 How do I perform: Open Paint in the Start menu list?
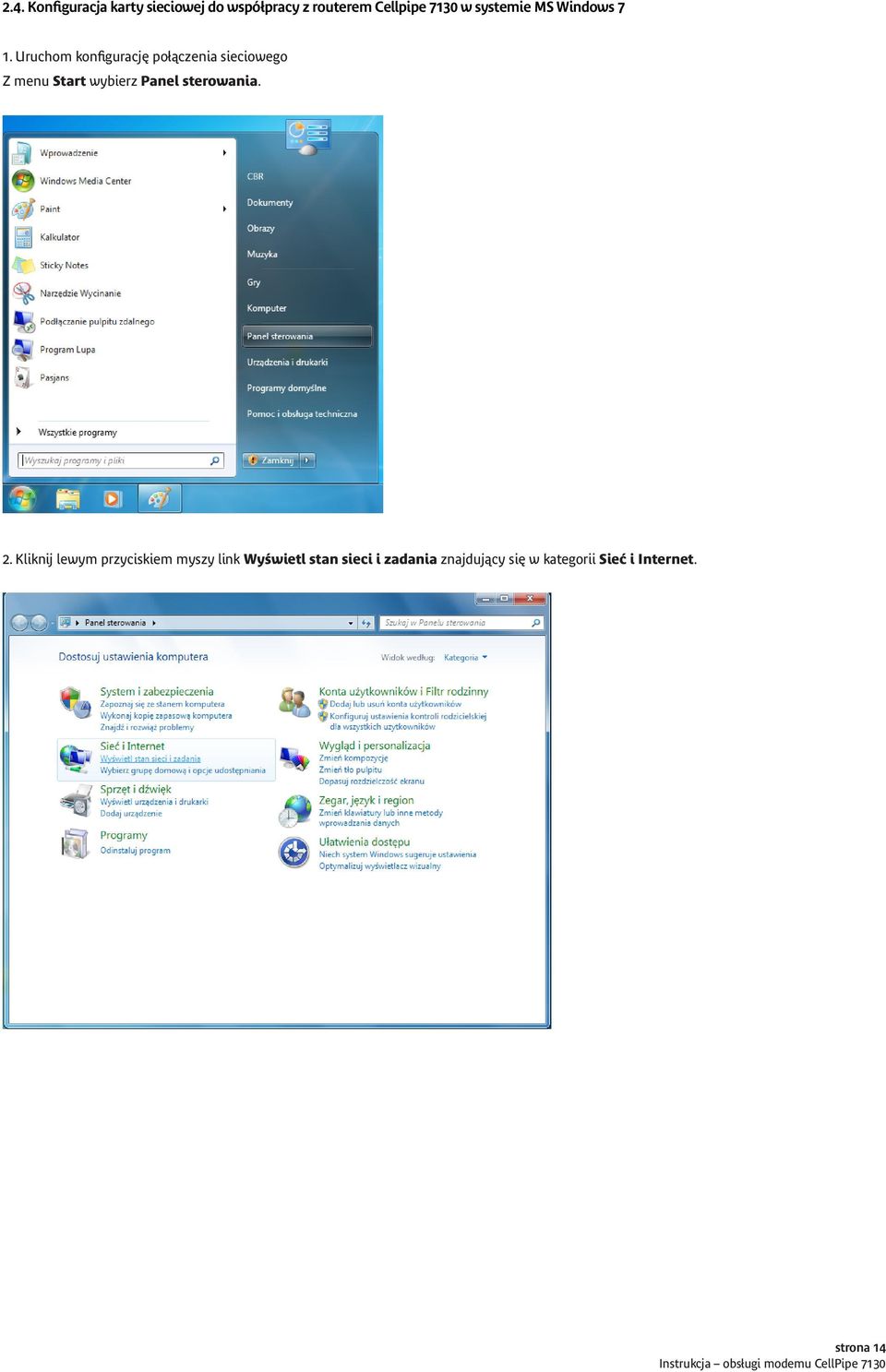pyautogui.click(x=50, y=209)
